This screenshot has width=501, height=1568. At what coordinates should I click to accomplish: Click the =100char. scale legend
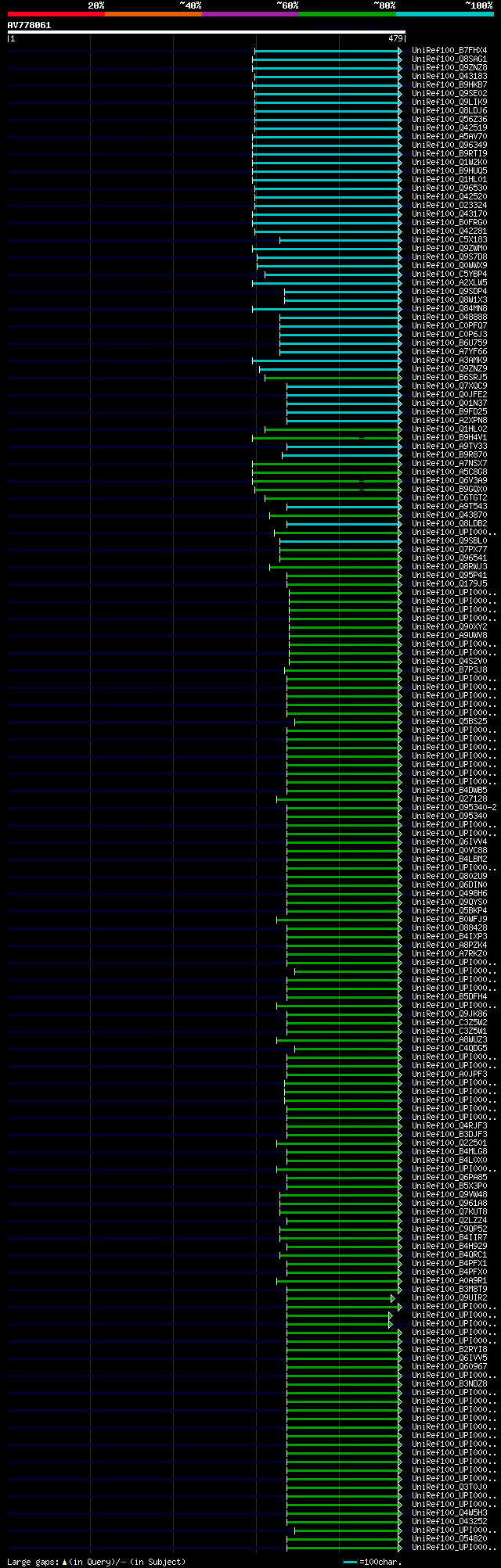click(373, 1562)
